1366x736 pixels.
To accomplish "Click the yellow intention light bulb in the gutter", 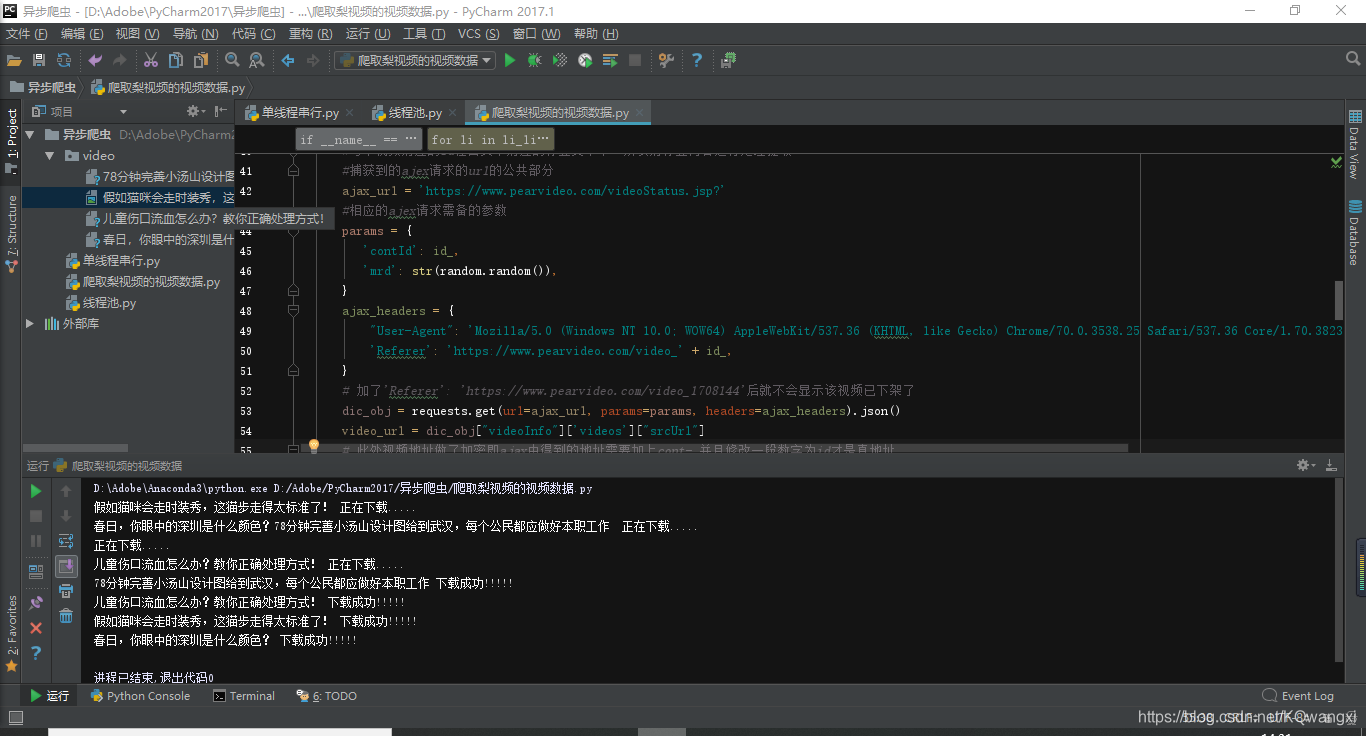I will 313,446.
